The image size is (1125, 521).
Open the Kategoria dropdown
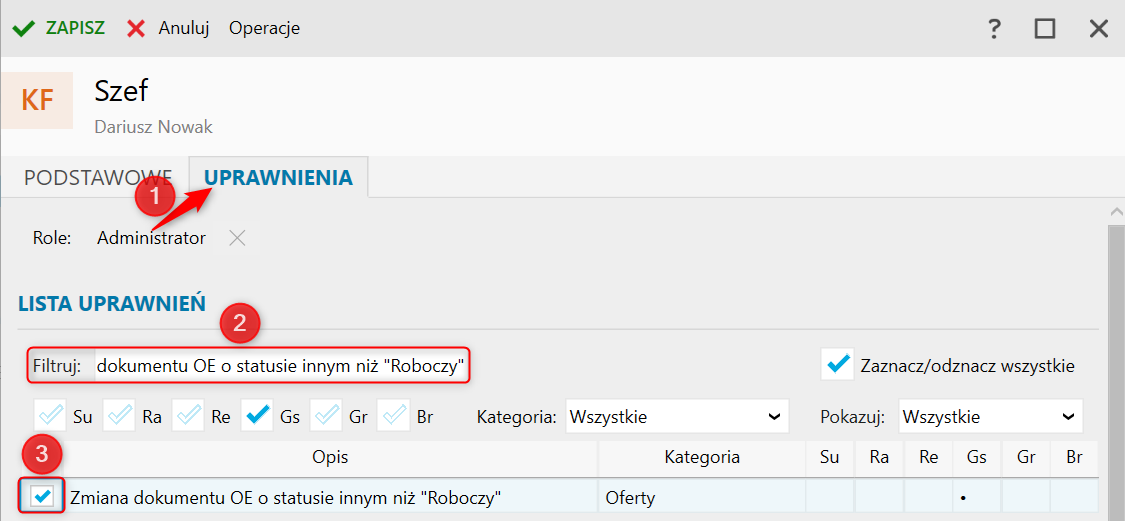click(677, 416)
